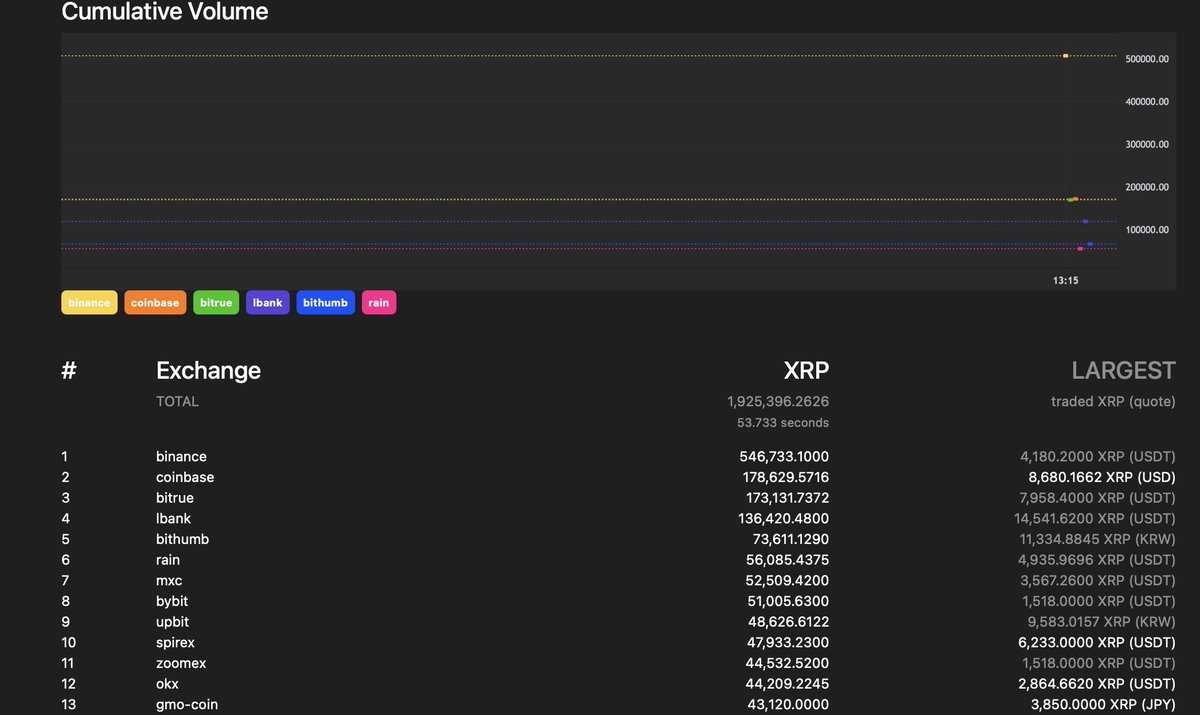The height and width of the screenshot is (715, 1200).
Task: Select the bithumb exchange row
Action: point(618,539)
